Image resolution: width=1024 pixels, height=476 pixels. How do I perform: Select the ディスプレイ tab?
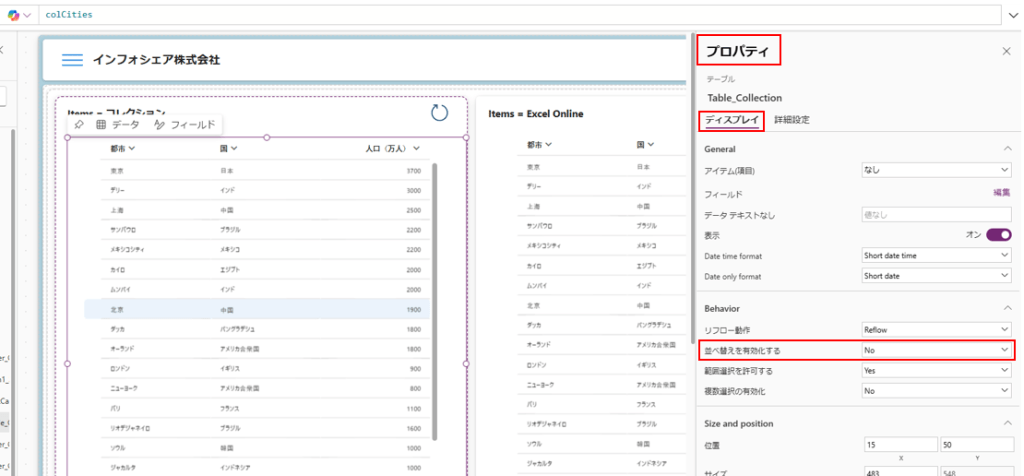[731, 120]
